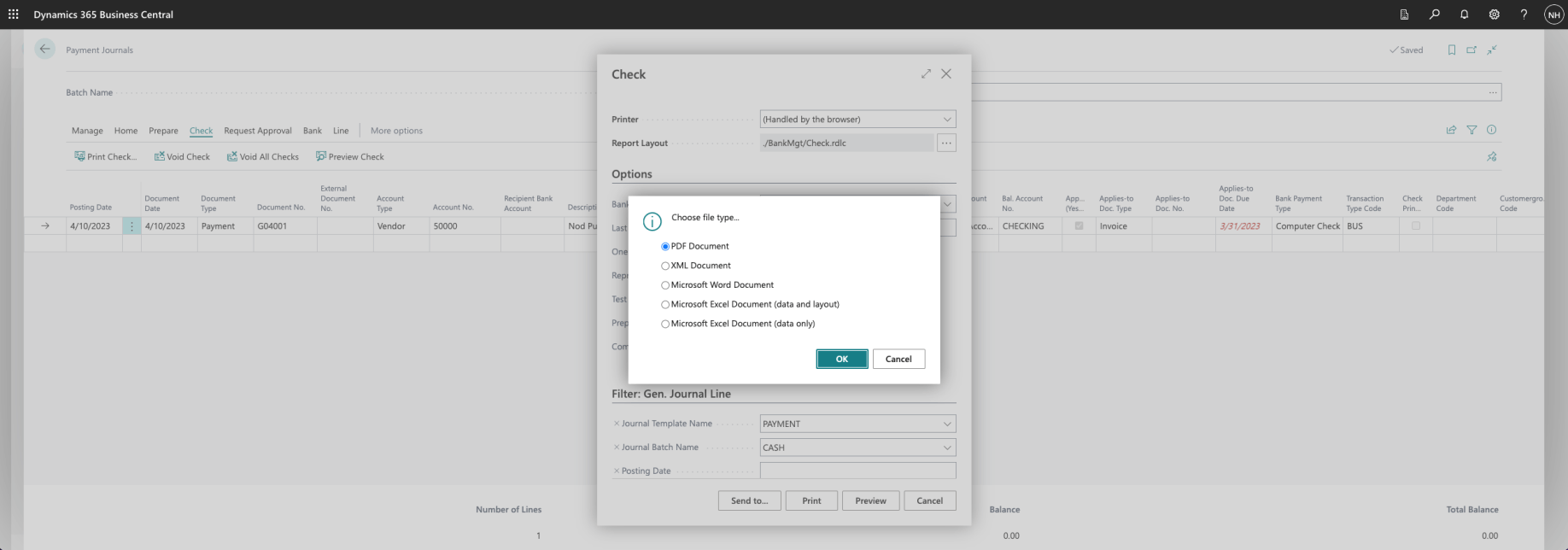
Task: Open the Prepare menu
Action: 163,131
